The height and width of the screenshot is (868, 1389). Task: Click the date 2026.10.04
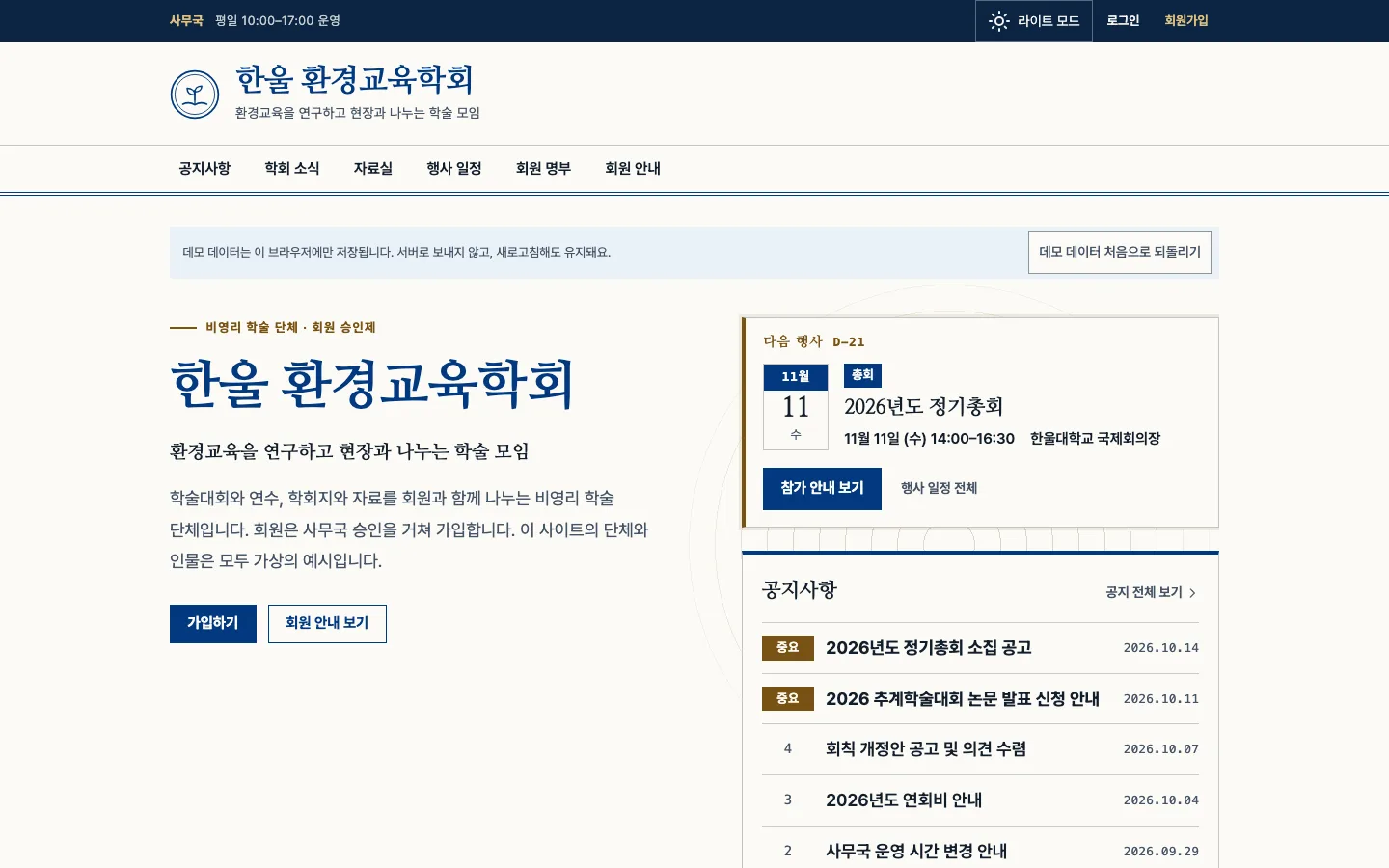pos(1161,800)
